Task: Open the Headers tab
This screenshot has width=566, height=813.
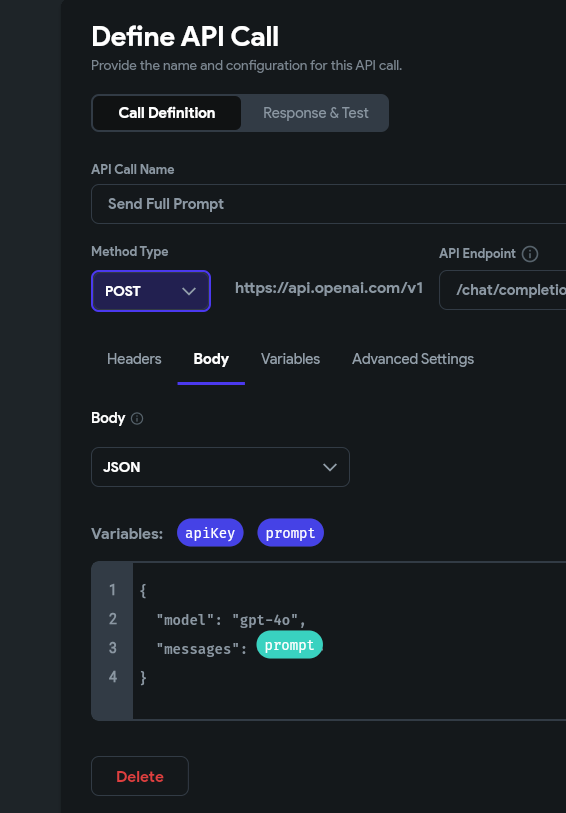Action: click(134, 359)
